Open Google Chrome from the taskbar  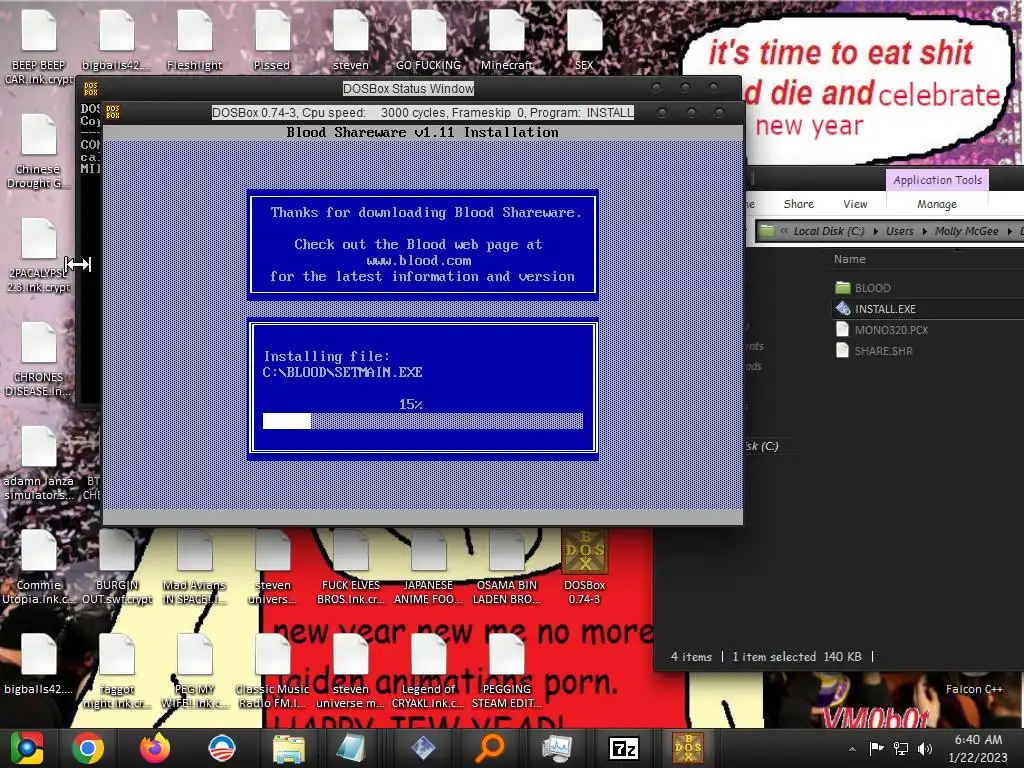tap(88, 748)
